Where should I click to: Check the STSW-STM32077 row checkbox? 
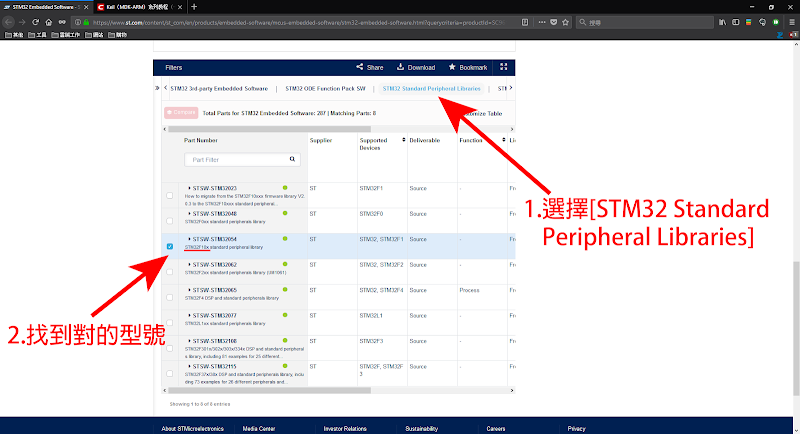[169, 323]
